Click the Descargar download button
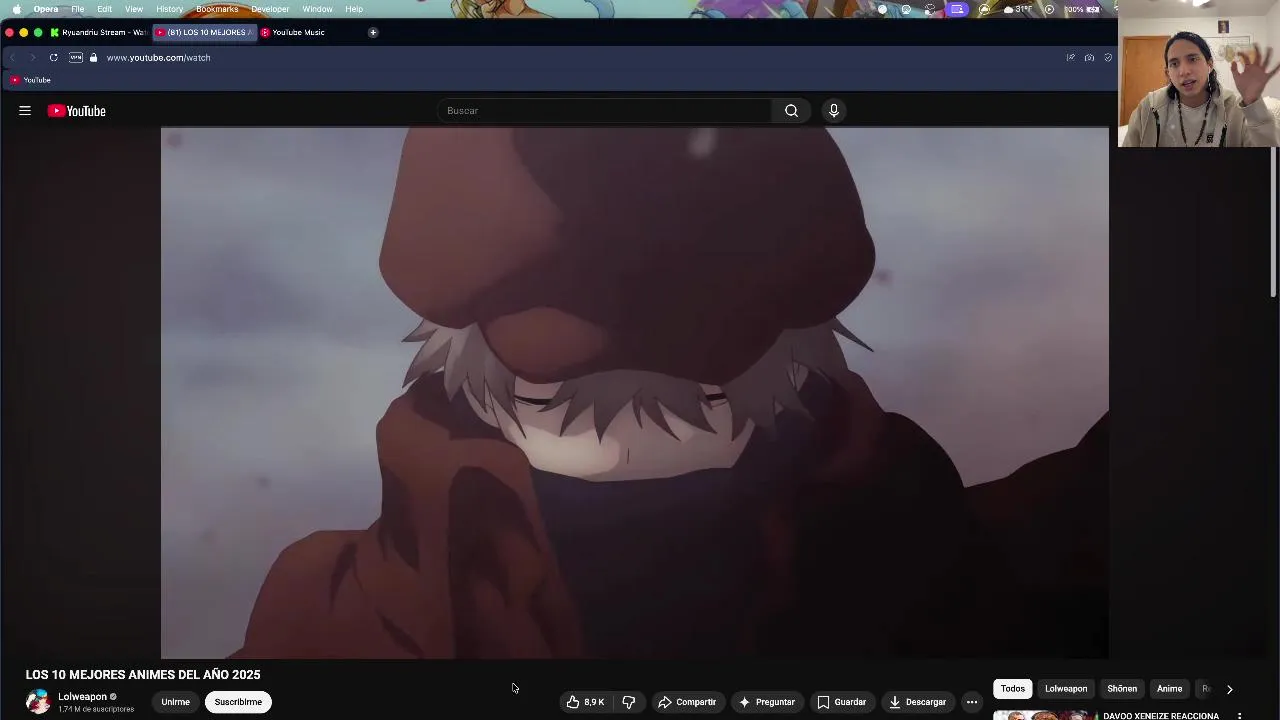This screenshot has width=1280, height=720. pyautogui.click(x=917, y=702)
